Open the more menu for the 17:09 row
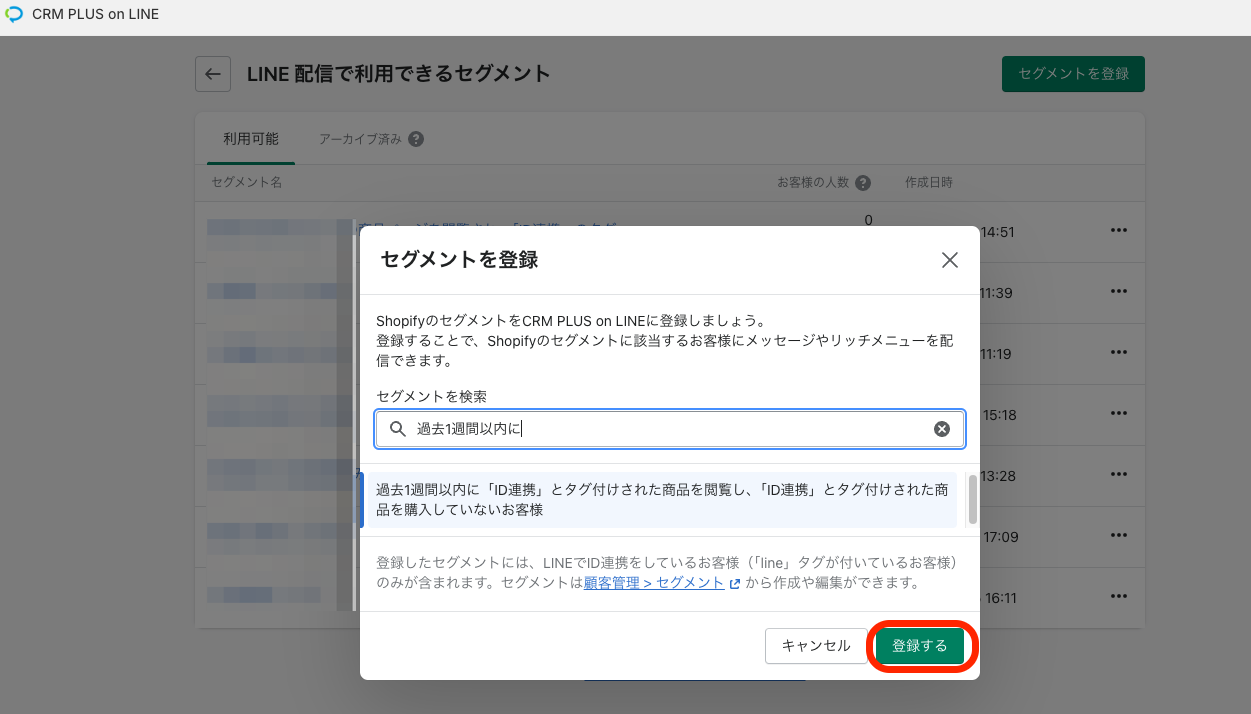This screenshot has height=714, width=1251. [1119, 537]
